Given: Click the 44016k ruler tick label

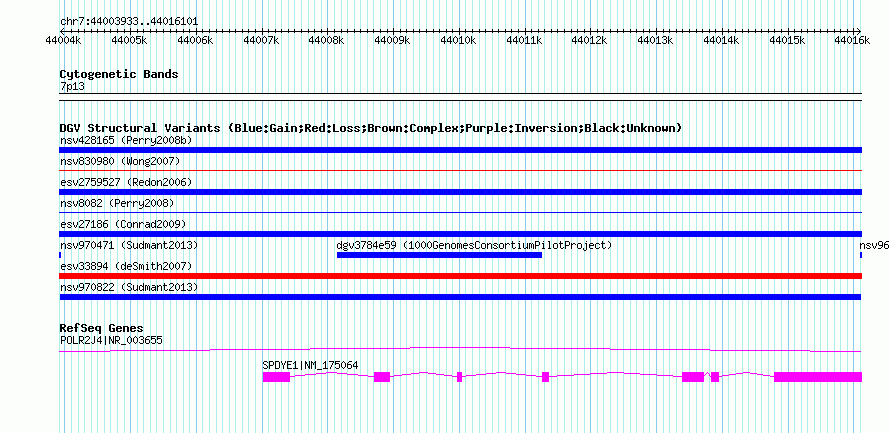Looking at the screenshot, I should coord(853,40).
